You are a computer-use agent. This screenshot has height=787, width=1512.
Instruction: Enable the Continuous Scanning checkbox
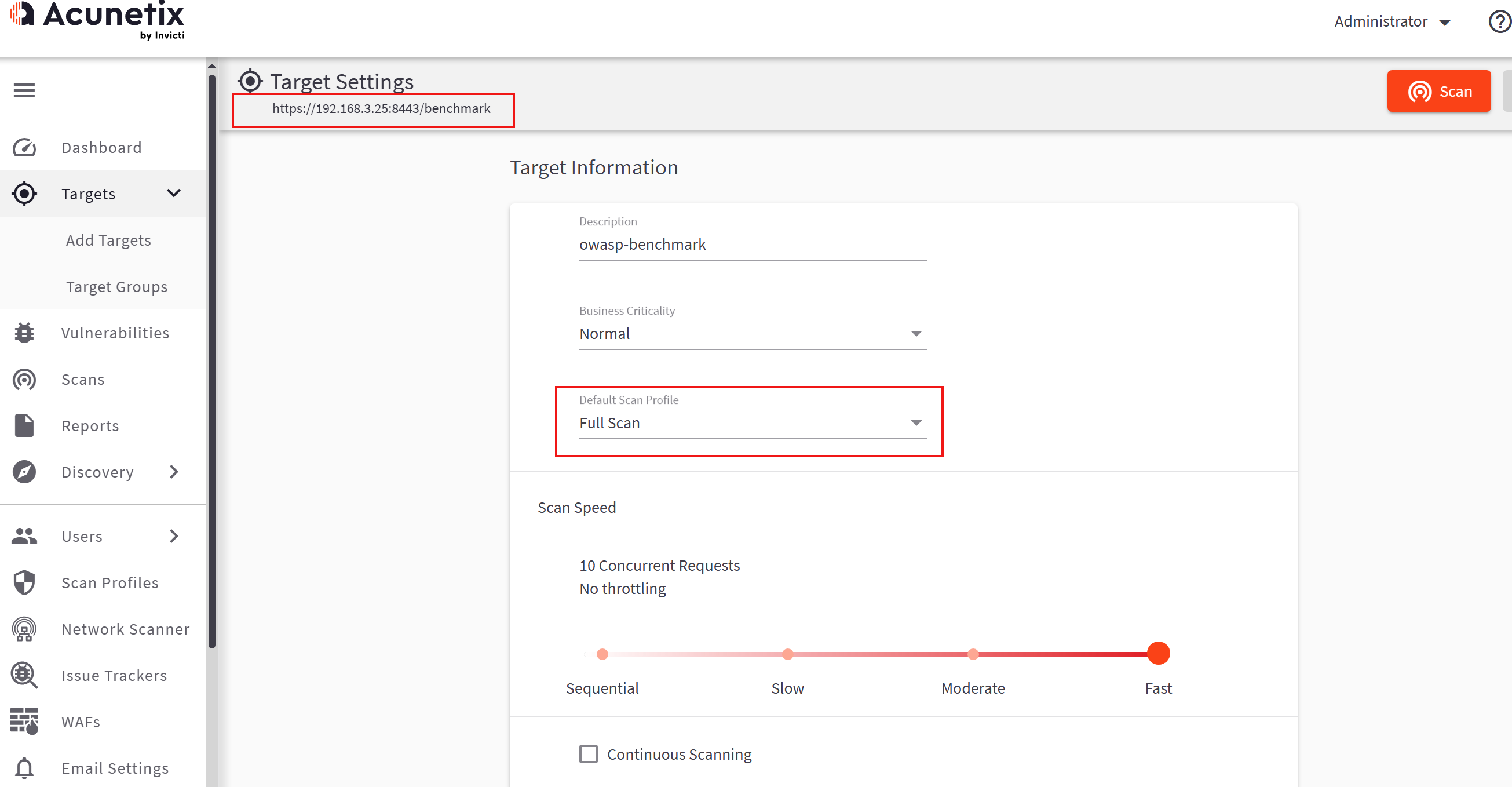588,754
